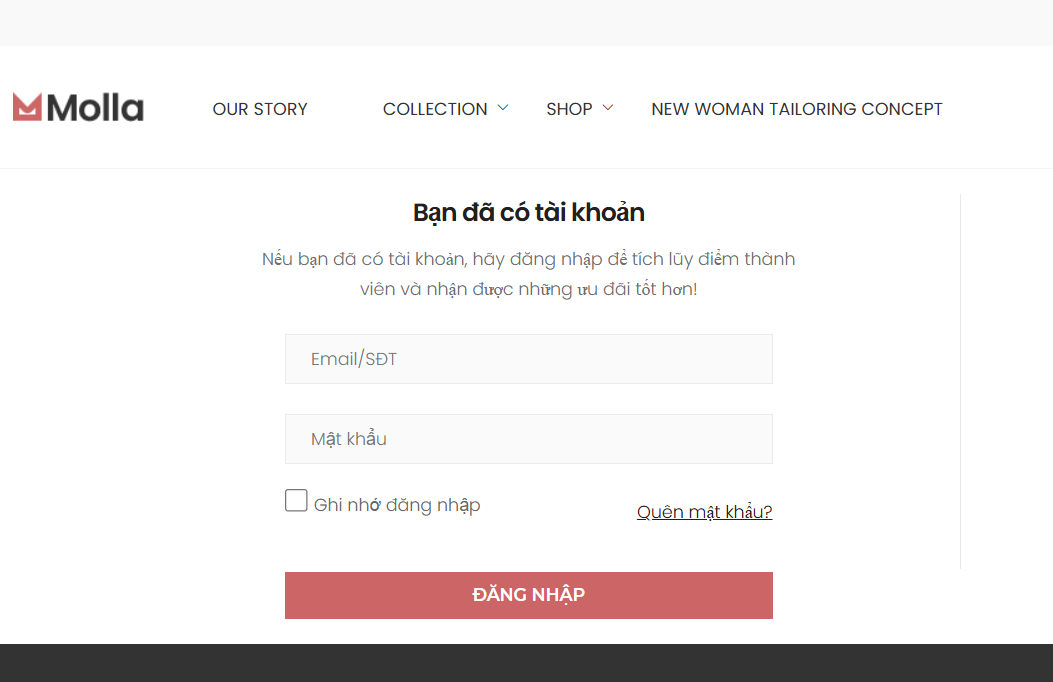Click the red M Molla logo icon

point(28,107)
